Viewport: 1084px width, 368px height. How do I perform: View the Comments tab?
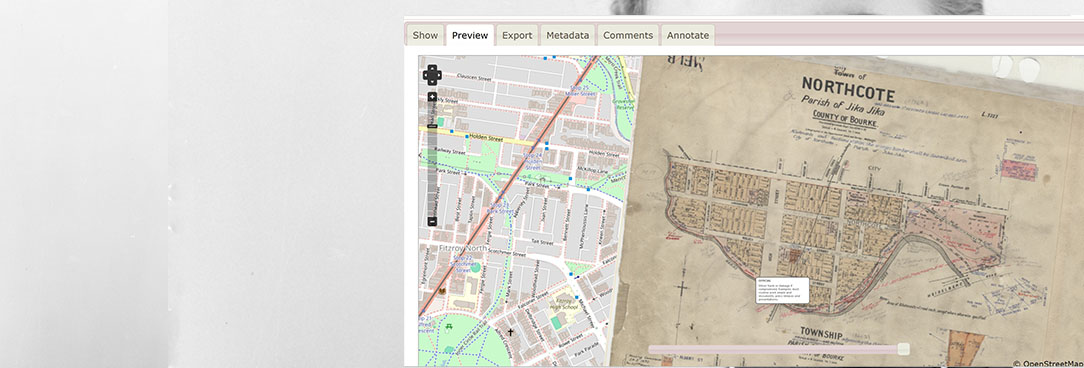click(x=628, y=35)
